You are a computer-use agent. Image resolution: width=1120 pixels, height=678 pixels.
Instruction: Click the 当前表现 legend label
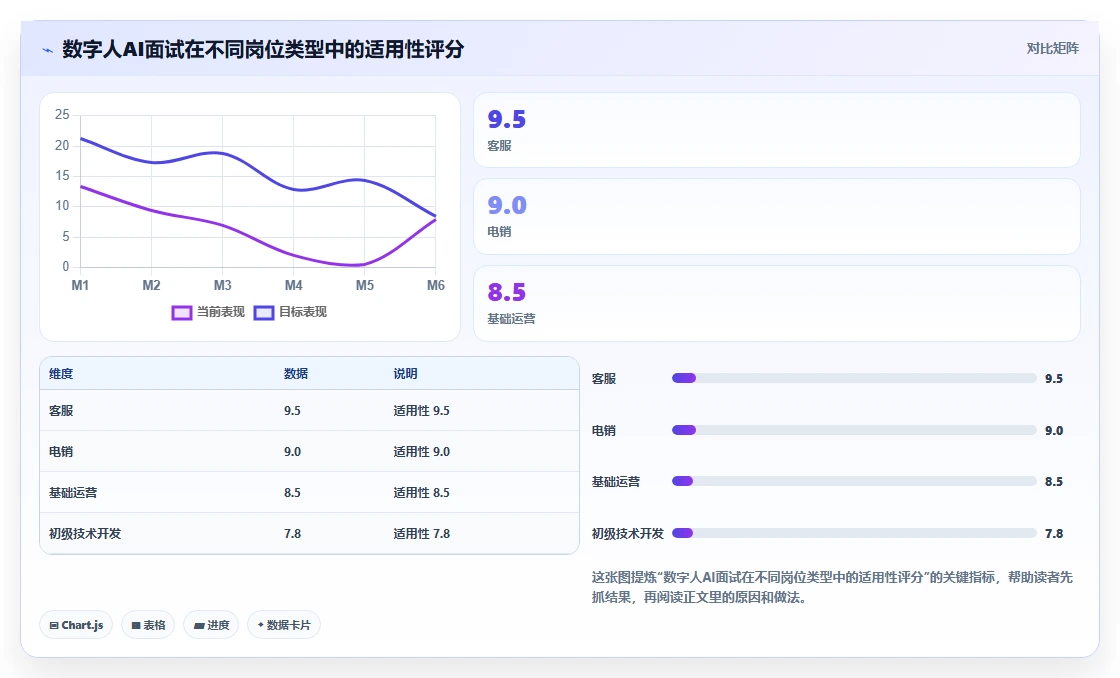[221, 312]
